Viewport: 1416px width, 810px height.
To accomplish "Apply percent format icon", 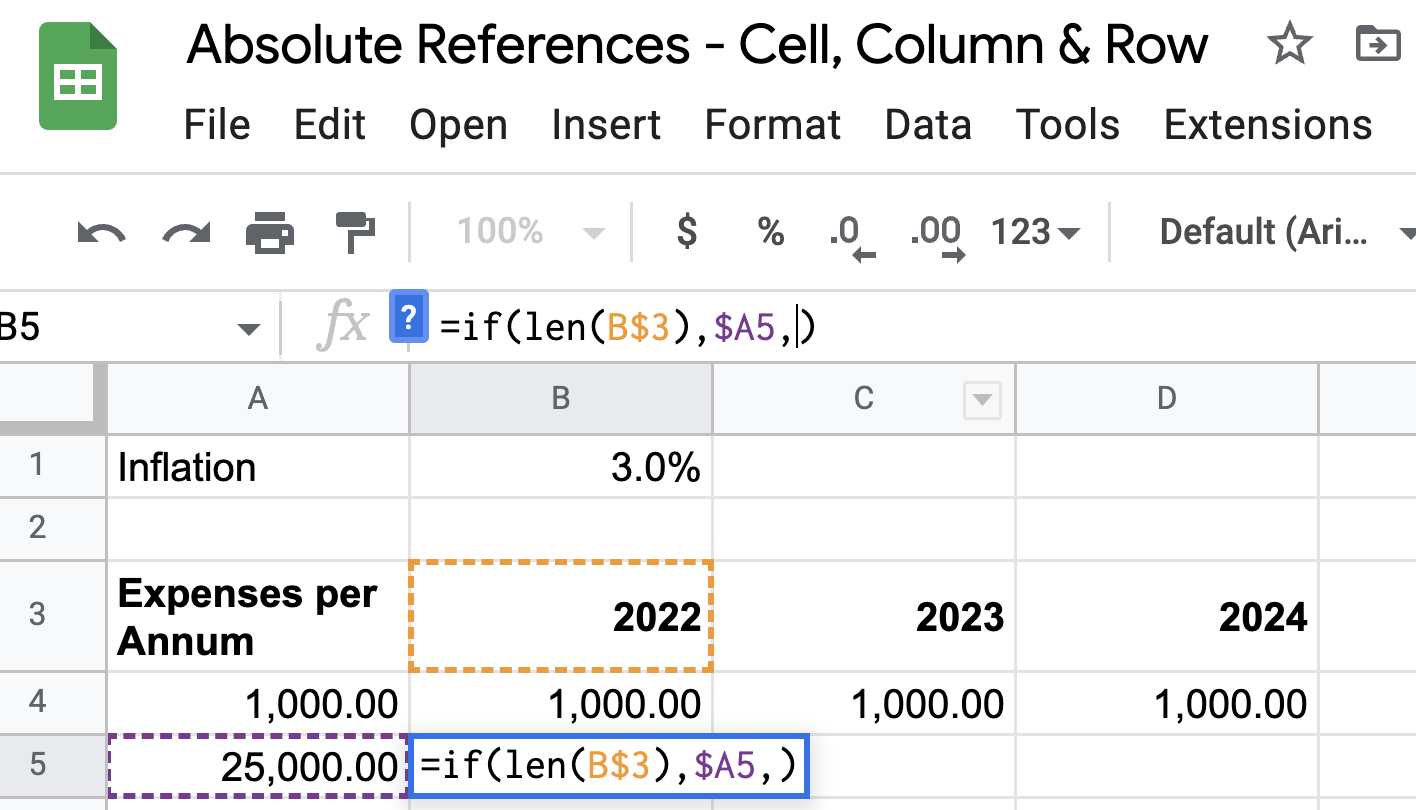I will point(769,231).
